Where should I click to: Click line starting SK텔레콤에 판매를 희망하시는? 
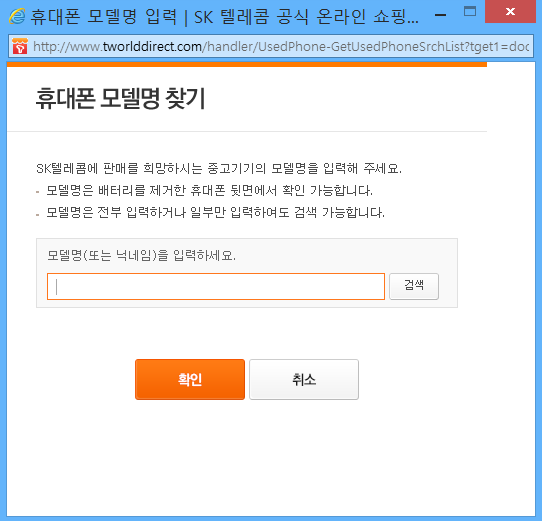[219, 168]
